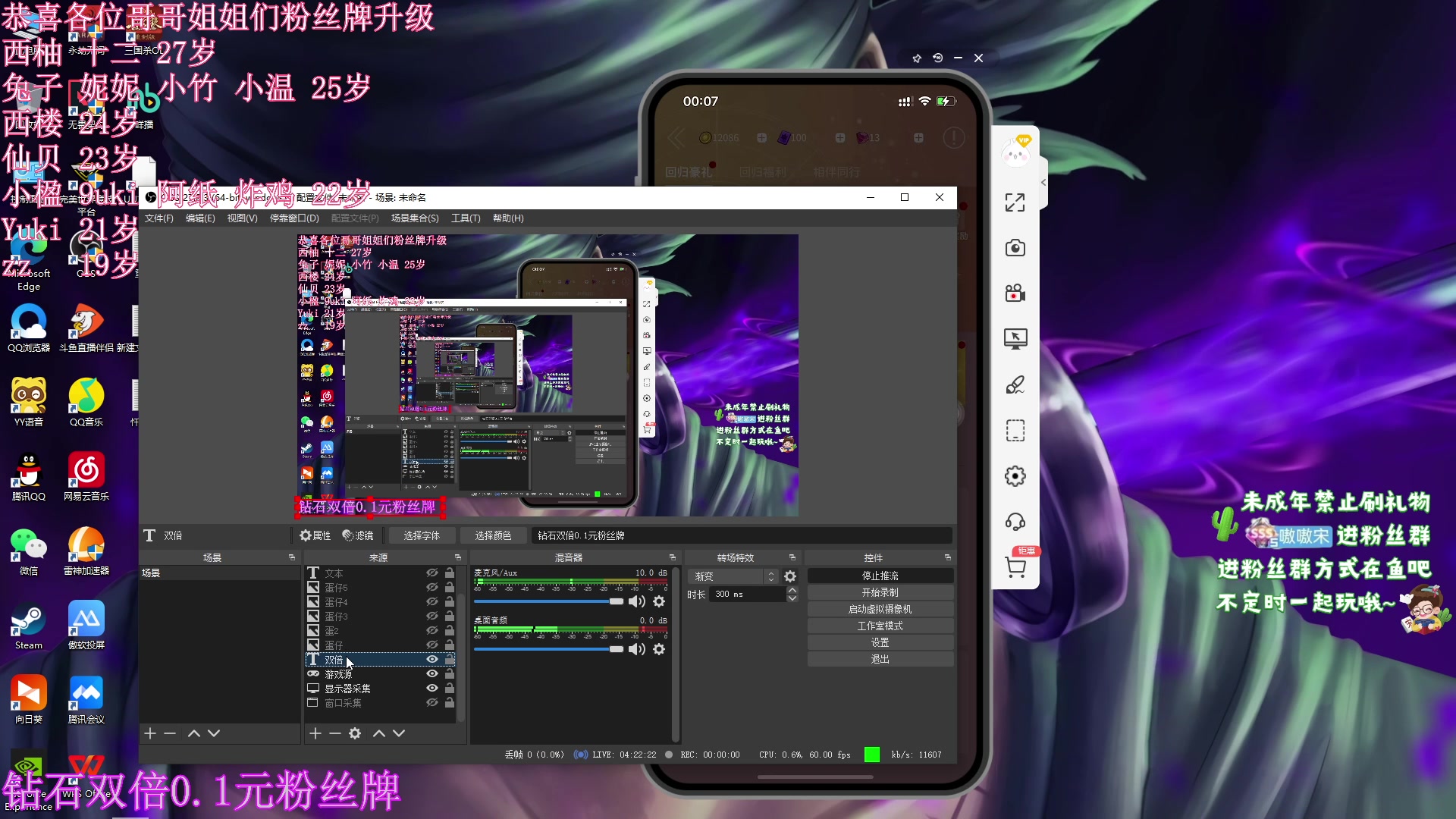
Task: Click the add source plus icon
Action: 315,733
